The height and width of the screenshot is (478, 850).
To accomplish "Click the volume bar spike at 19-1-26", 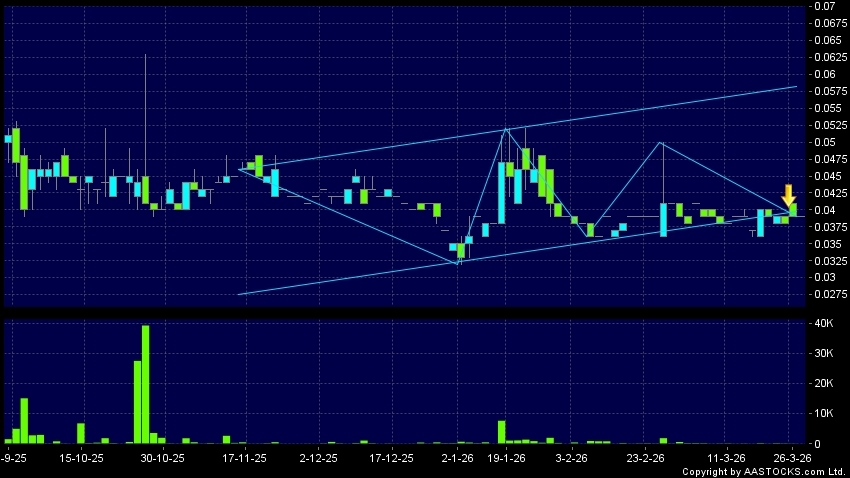I will click(501, 432).
